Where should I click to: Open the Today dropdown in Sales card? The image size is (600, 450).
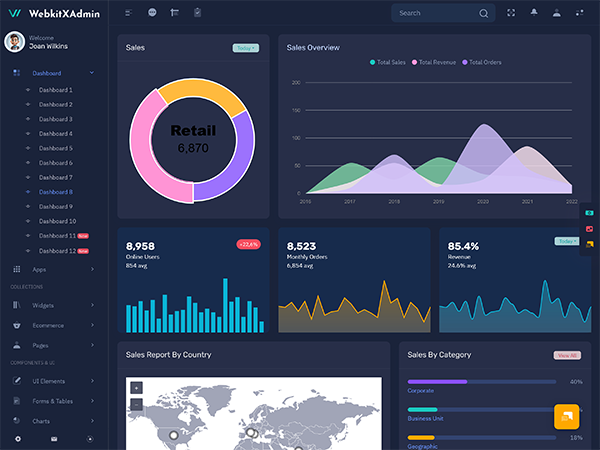pyautogui.click(x=245, y=48)
